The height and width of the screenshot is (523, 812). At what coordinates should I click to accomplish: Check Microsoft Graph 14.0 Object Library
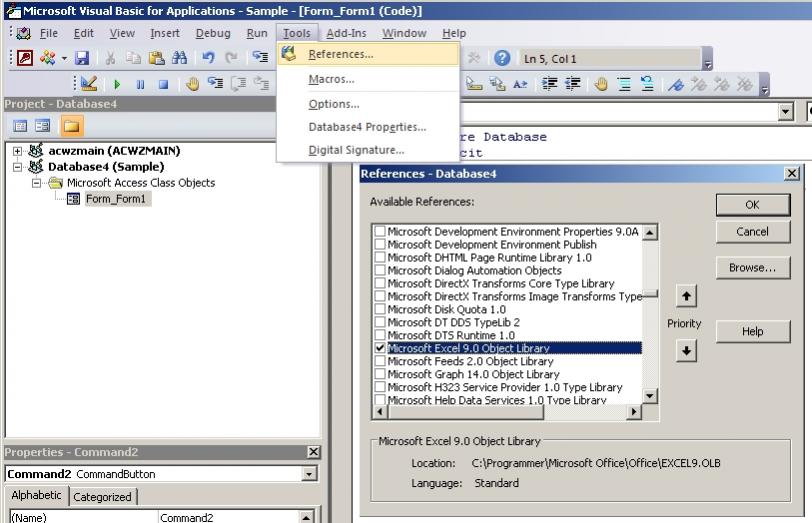pyautogui.click(x=380, y=374)
